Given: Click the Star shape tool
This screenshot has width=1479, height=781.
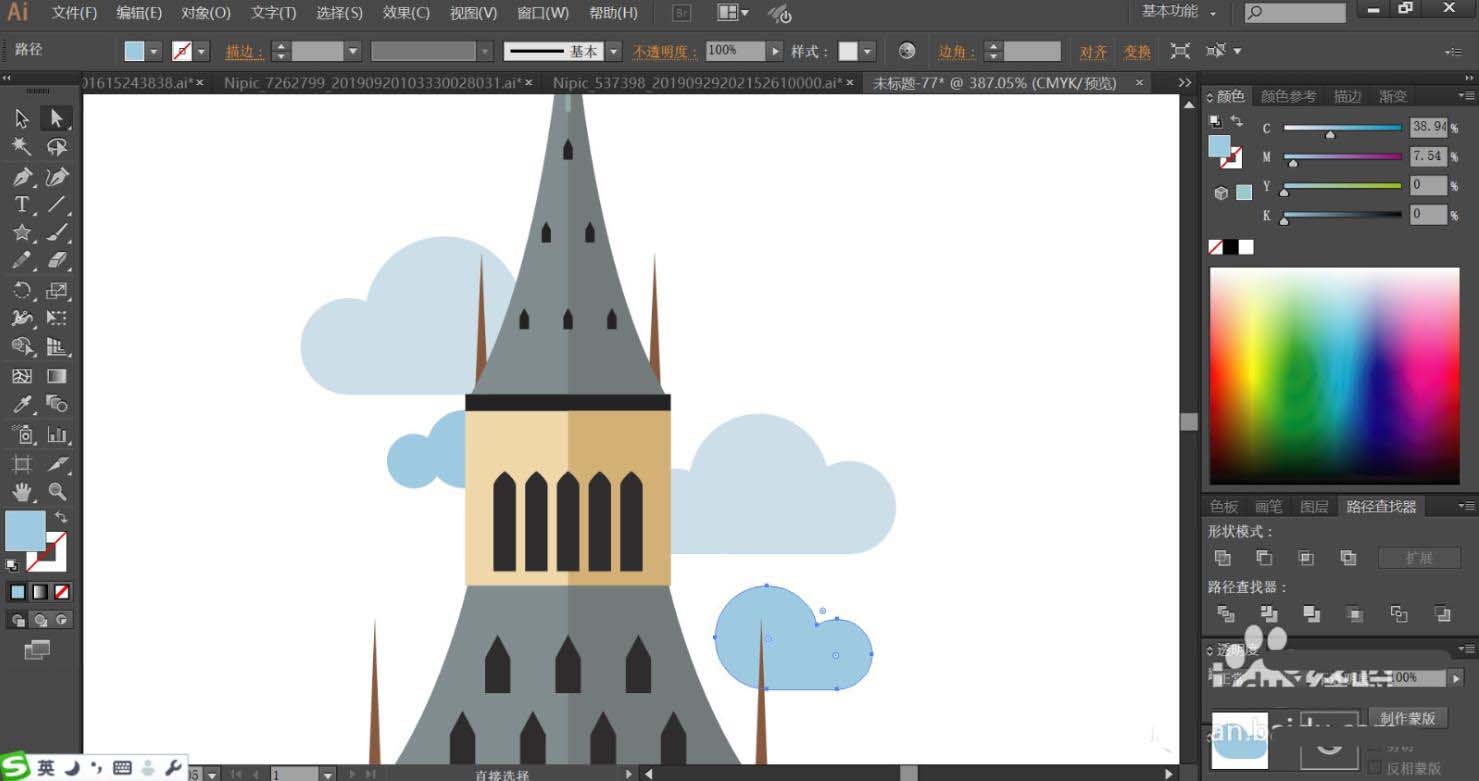Looking at the screenshot, I should 21,233.
